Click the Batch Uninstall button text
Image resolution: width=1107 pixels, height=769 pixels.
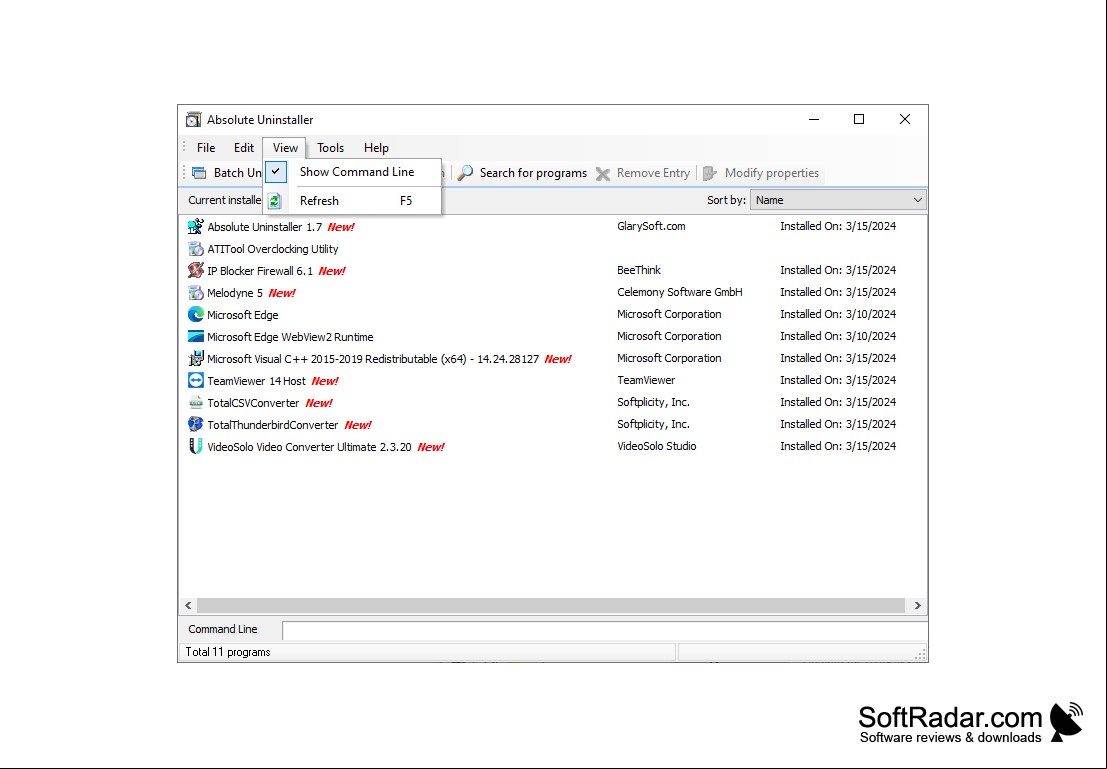[x=238, y=173]
